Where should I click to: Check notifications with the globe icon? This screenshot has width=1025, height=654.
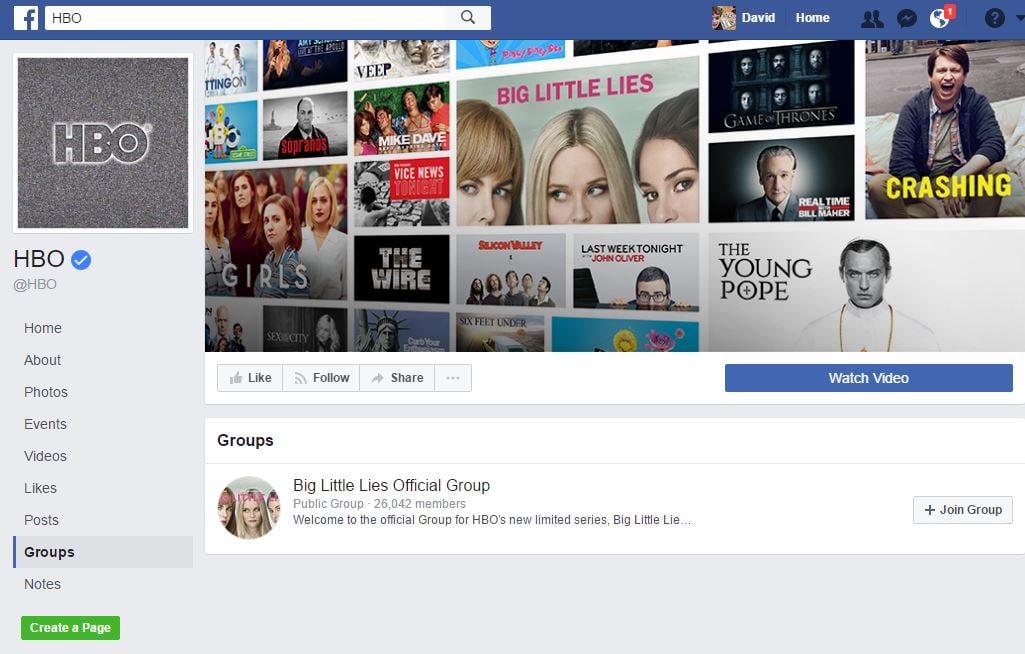938,17
